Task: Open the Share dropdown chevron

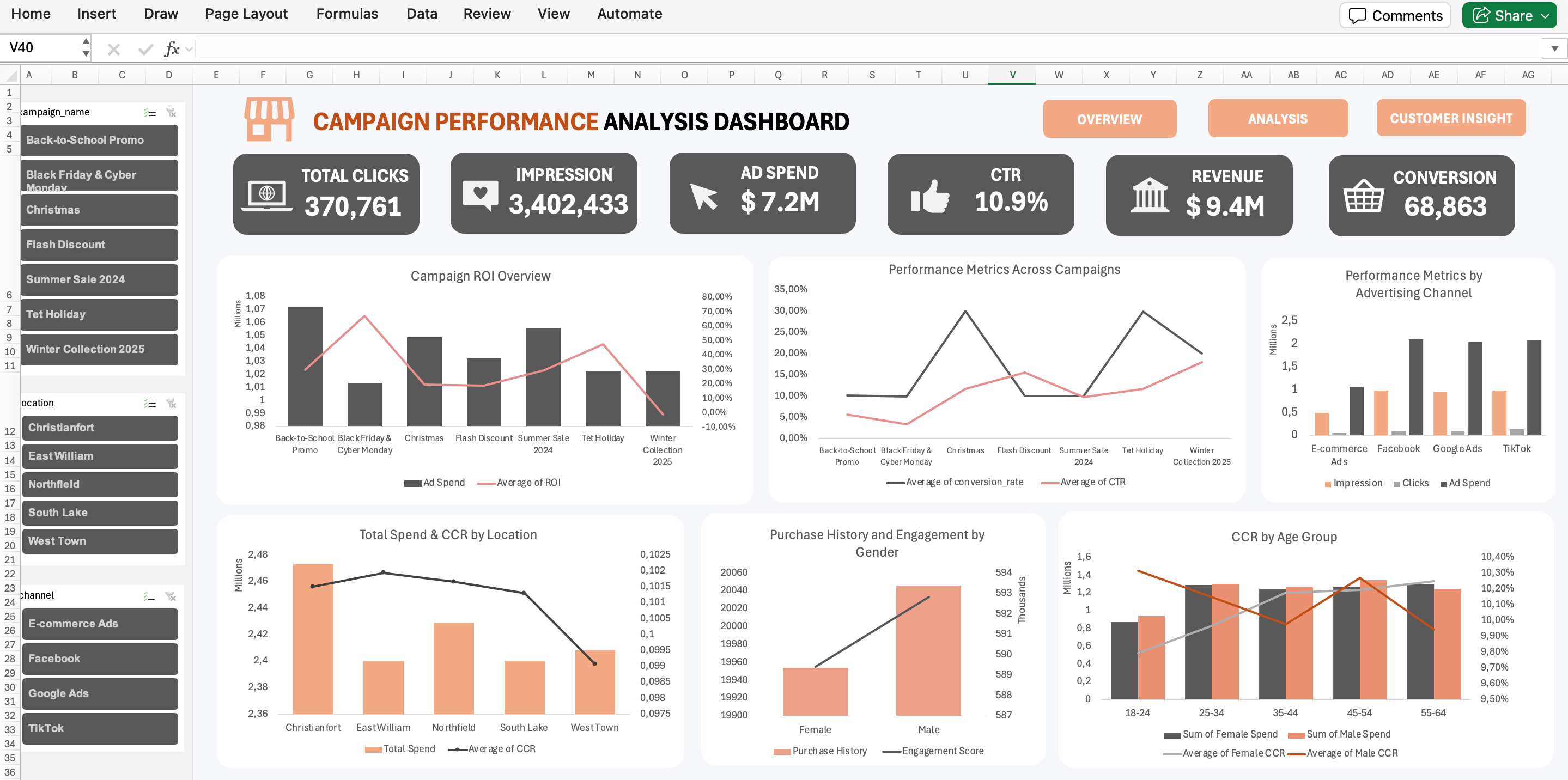Action: click(x=1546, y=15)
